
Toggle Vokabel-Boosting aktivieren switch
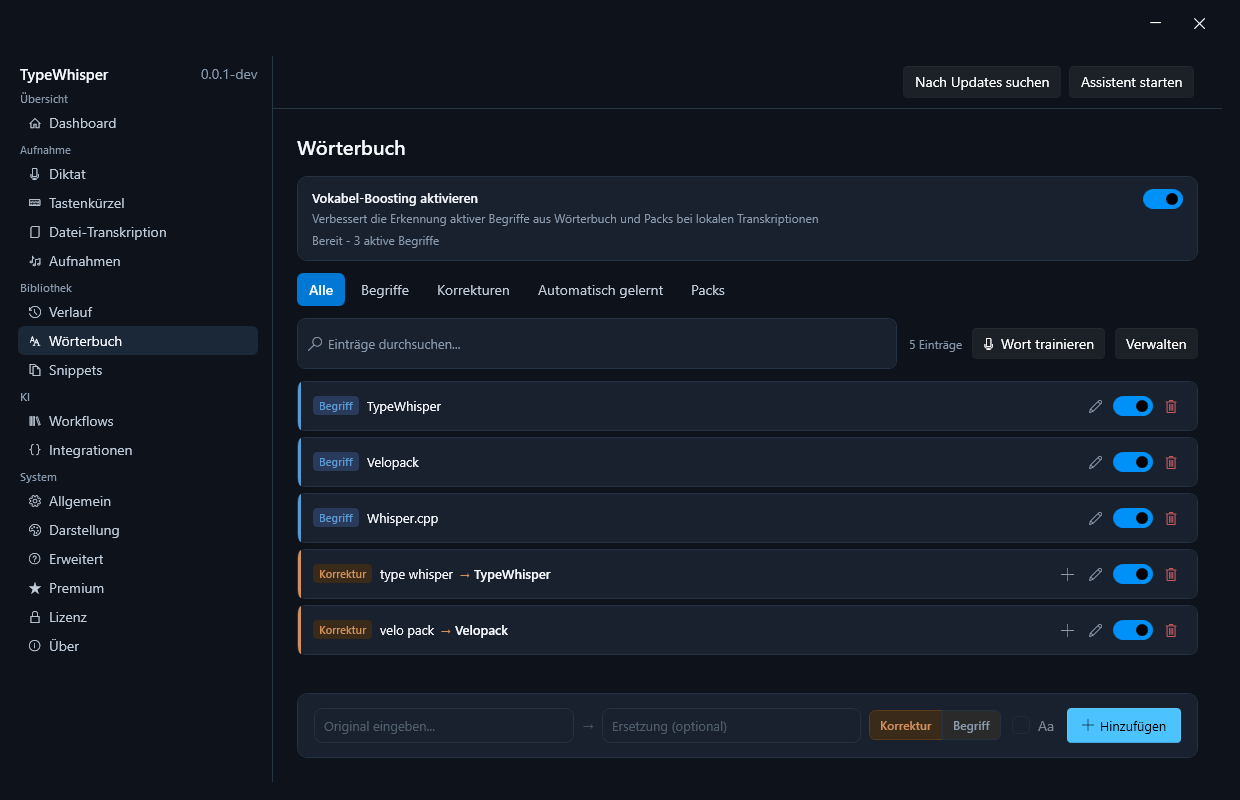coord(1163,199)
